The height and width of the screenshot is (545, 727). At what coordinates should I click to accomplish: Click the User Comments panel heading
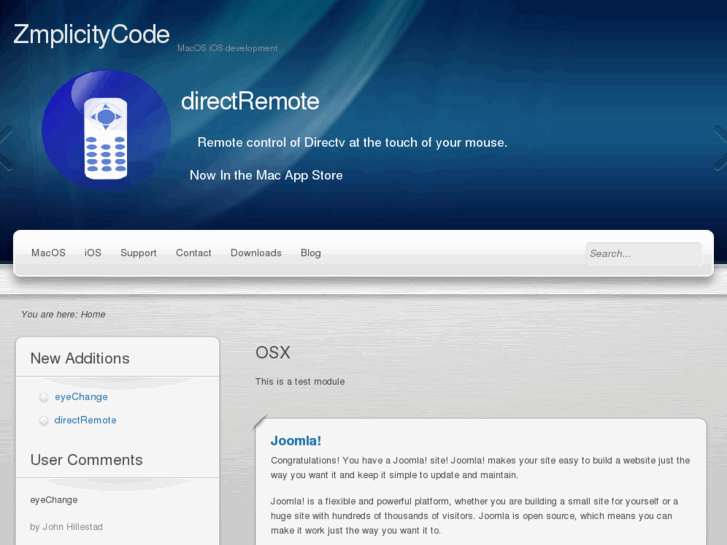86,460
